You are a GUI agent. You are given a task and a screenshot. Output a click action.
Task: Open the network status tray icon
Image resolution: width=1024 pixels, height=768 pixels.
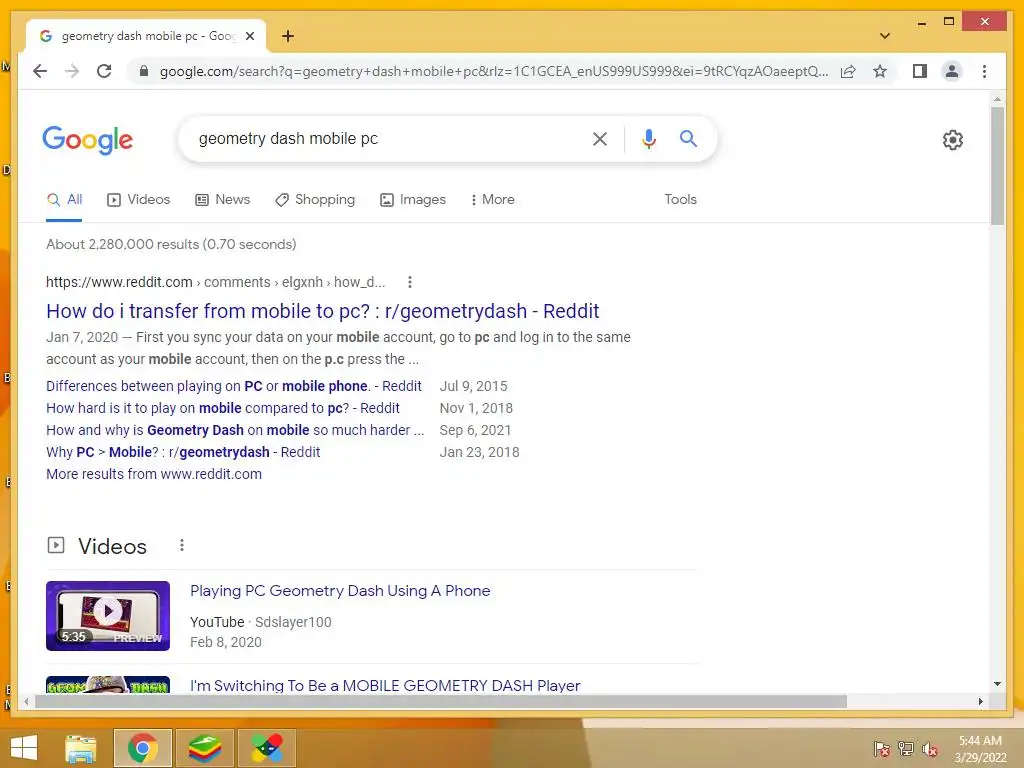[906, 748]
